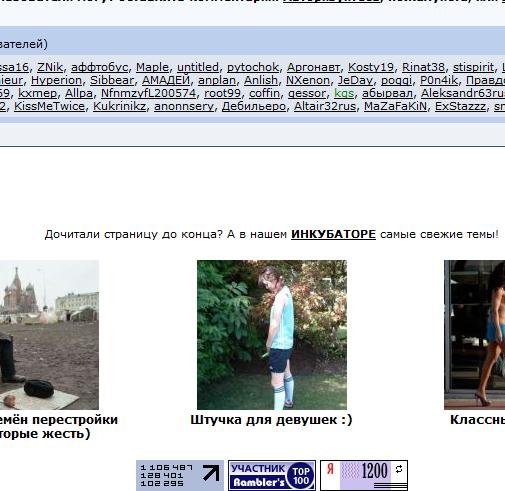Image resolution: width=505 pixels, height=491 pixels.
Task: Open the Maple user profile
Action: coord(153,67)
